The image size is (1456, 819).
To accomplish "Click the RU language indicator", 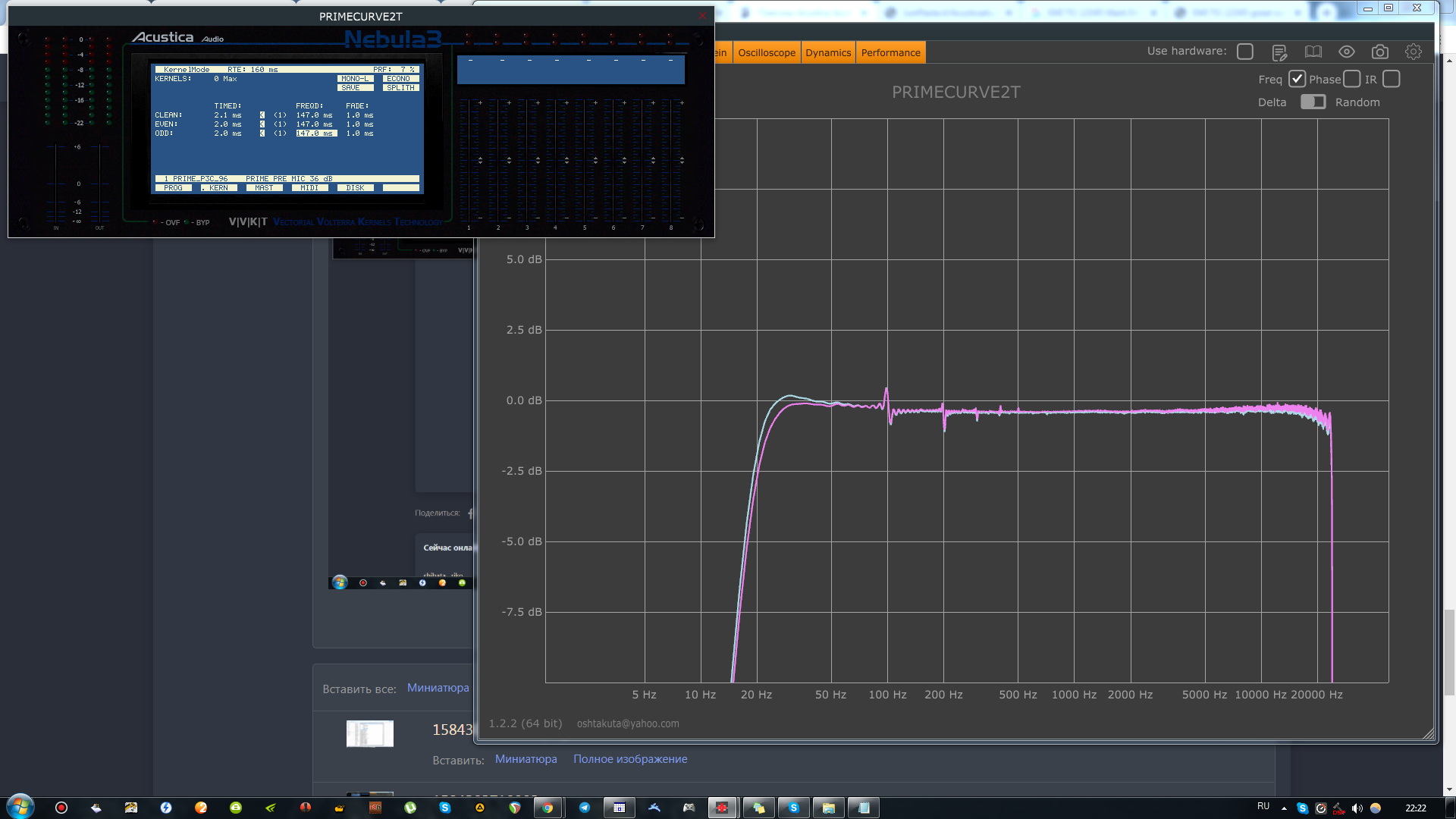I will click(x=1263, y=806).
